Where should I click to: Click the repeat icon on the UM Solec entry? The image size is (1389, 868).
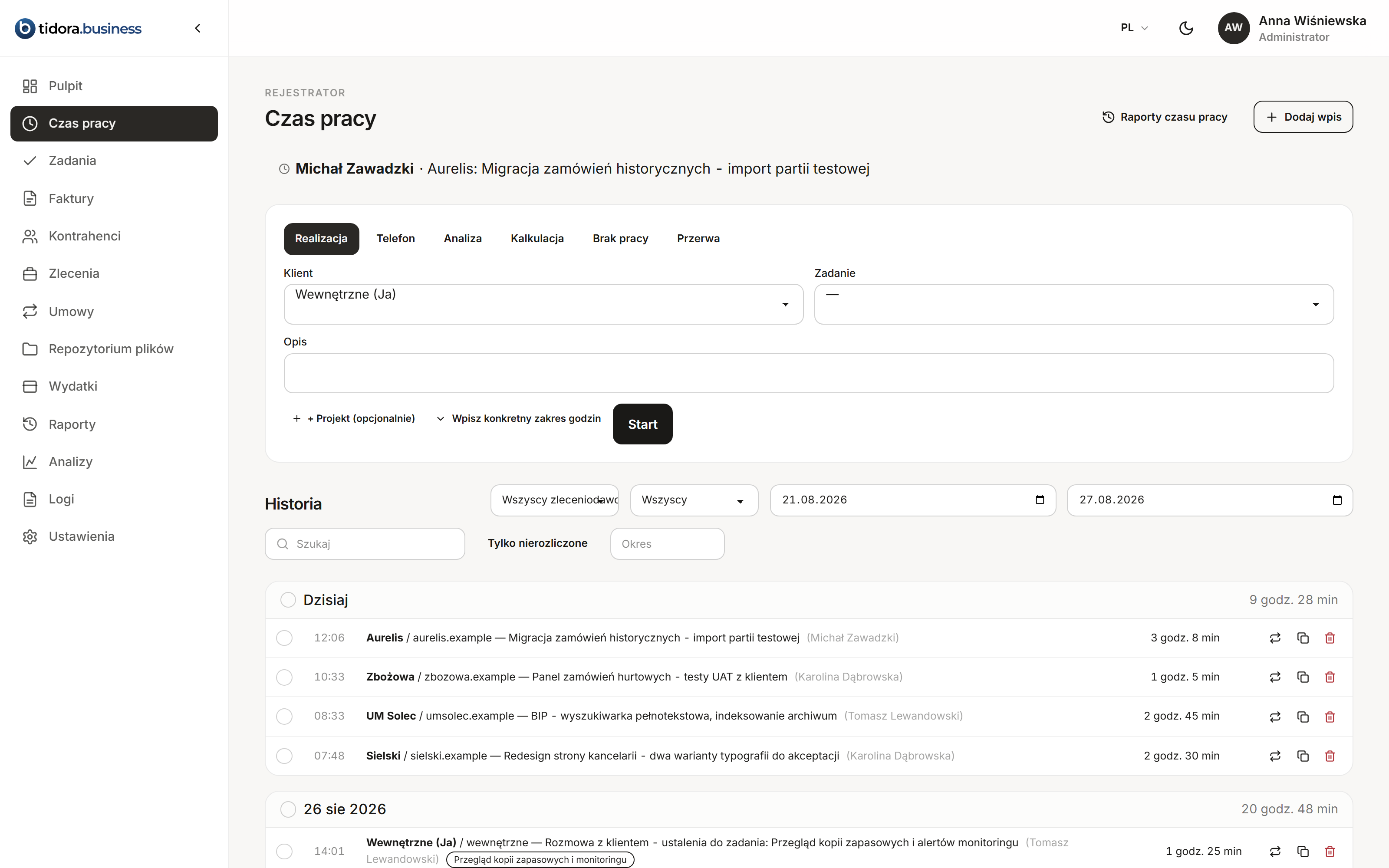coord(1275,717)
